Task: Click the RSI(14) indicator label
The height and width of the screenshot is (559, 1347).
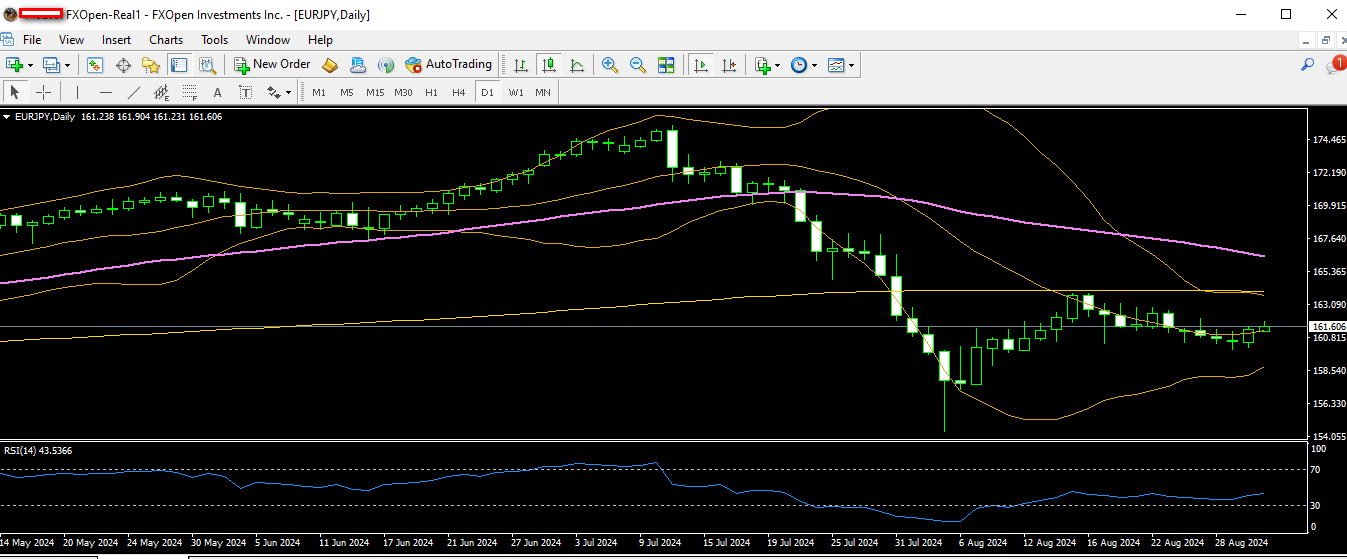Action: point(38,450)
